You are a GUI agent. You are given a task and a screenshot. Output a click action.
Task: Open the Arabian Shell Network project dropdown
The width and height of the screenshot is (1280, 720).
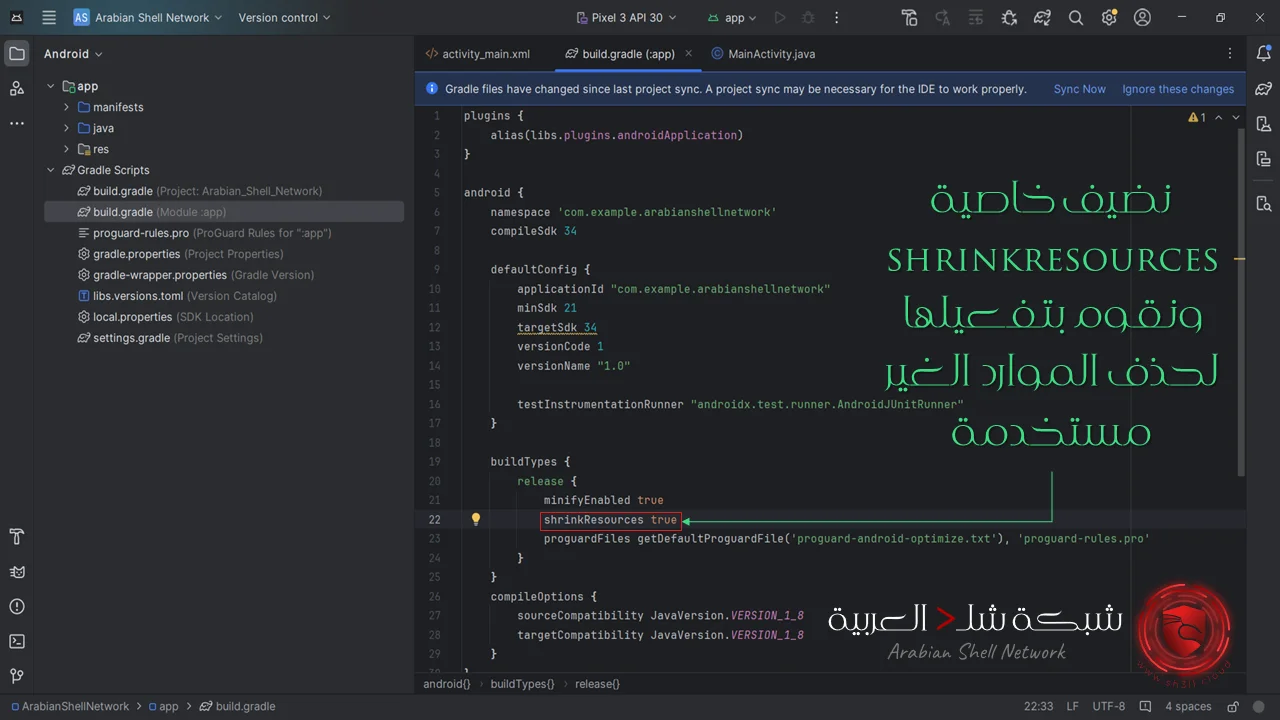tap(147, 17)
